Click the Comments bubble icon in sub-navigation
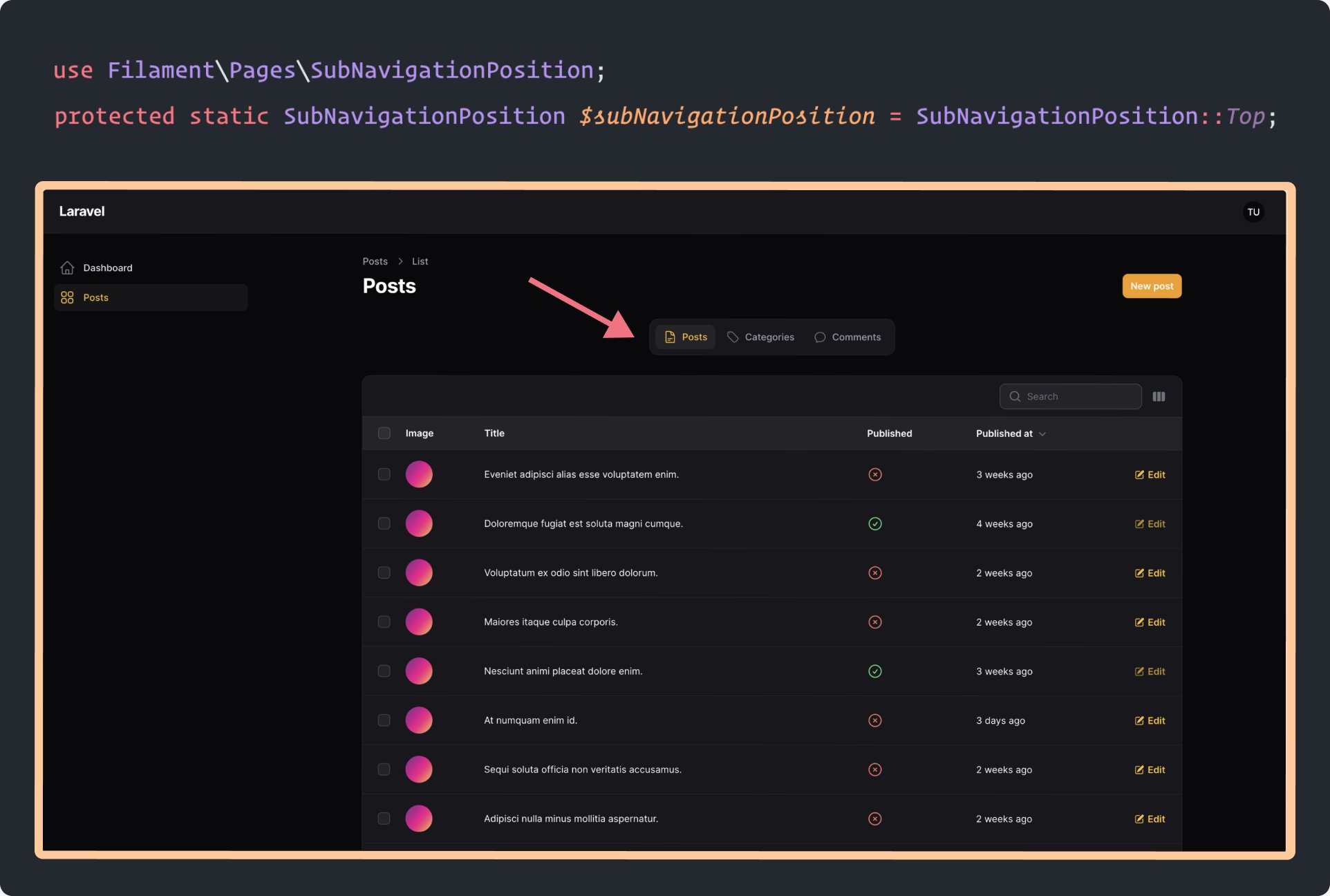 pos(820,337)
